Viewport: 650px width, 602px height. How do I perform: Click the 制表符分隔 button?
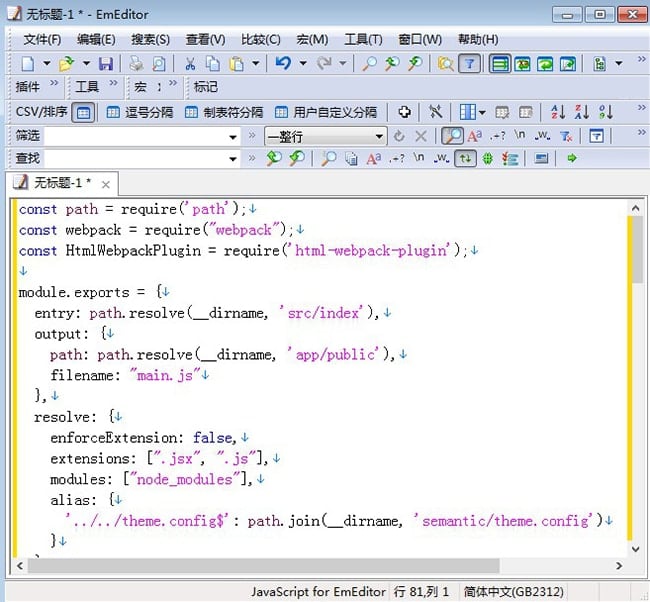click(224, 112)
